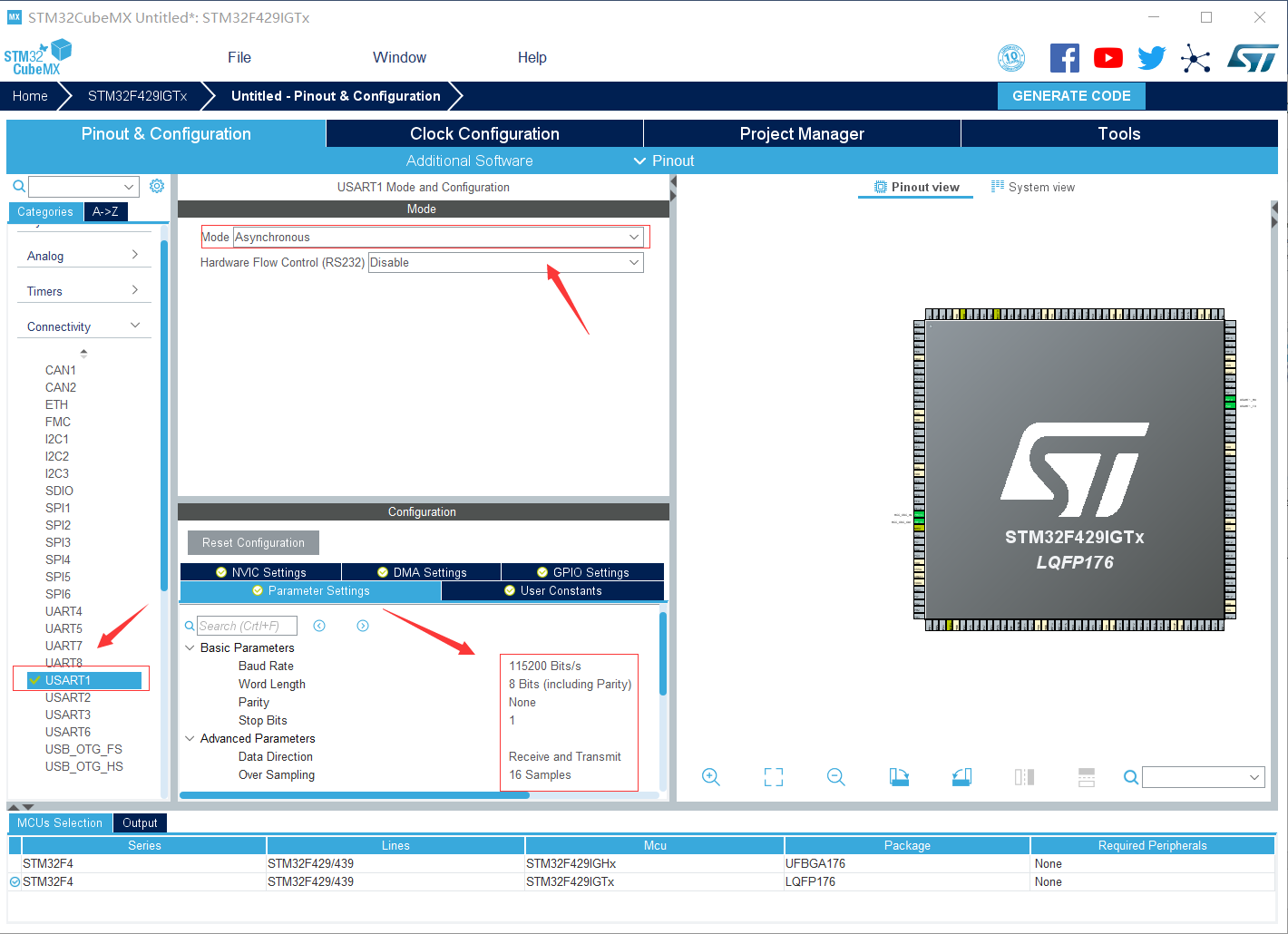Open the Twitter bird icon link

tap(1152, 58)
